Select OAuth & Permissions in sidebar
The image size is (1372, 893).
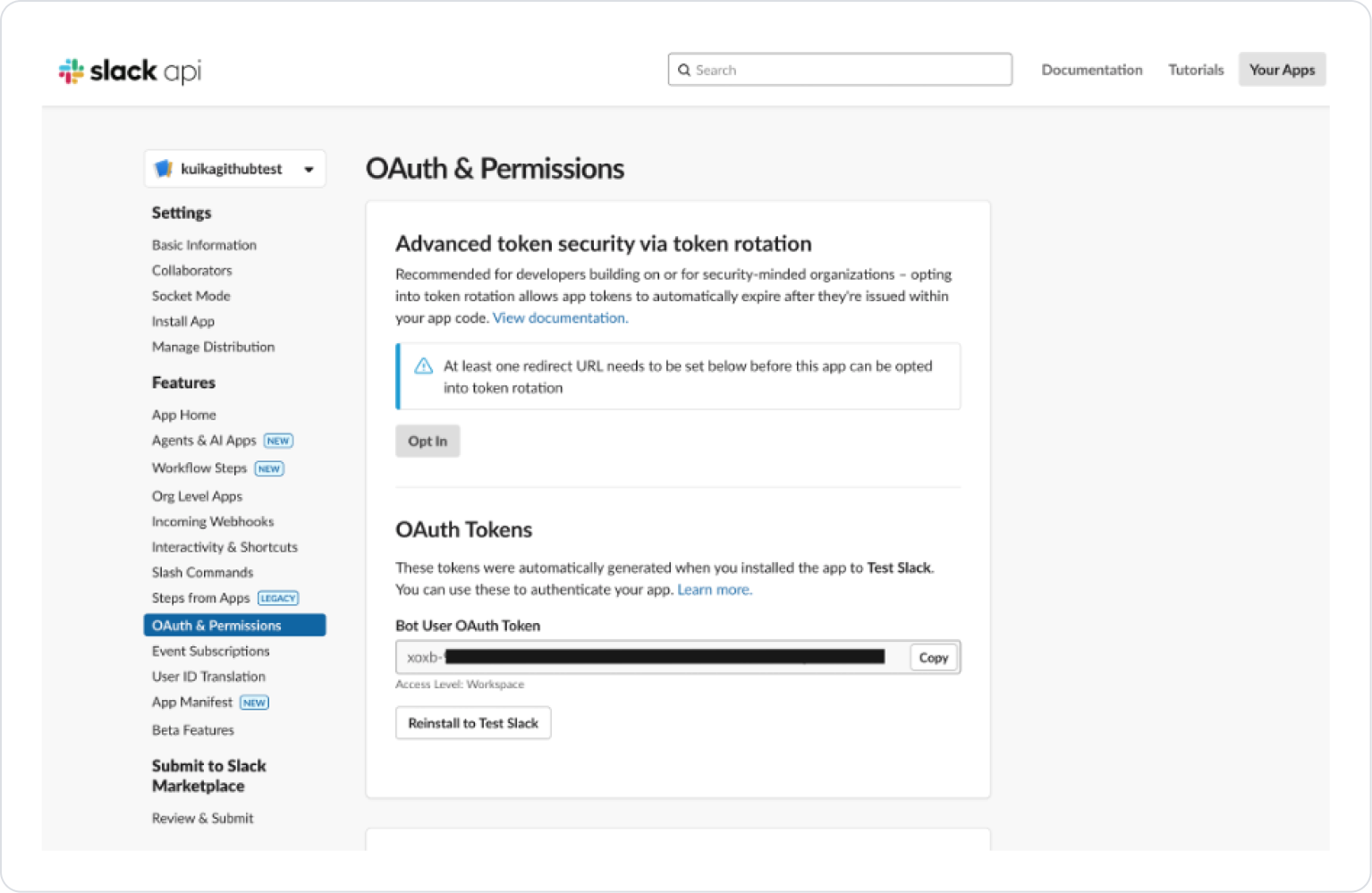coord(234,626)
